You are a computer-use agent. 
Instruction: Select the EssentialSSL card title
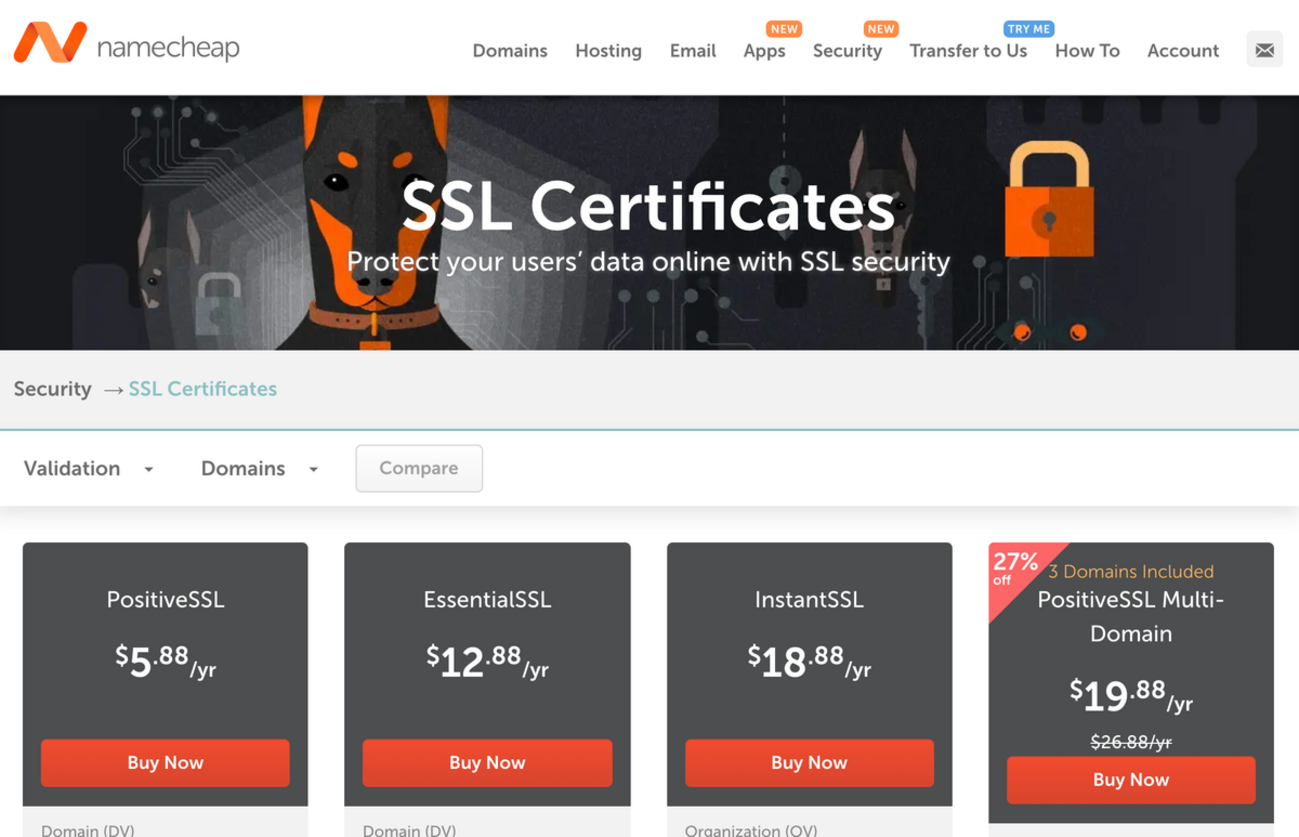point(487,600)
